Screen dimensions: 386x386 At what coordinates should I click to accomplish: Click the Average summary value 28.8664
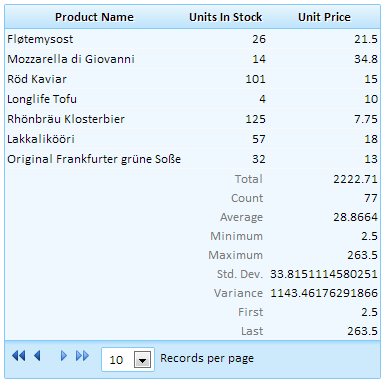click(x=355, y=217)
